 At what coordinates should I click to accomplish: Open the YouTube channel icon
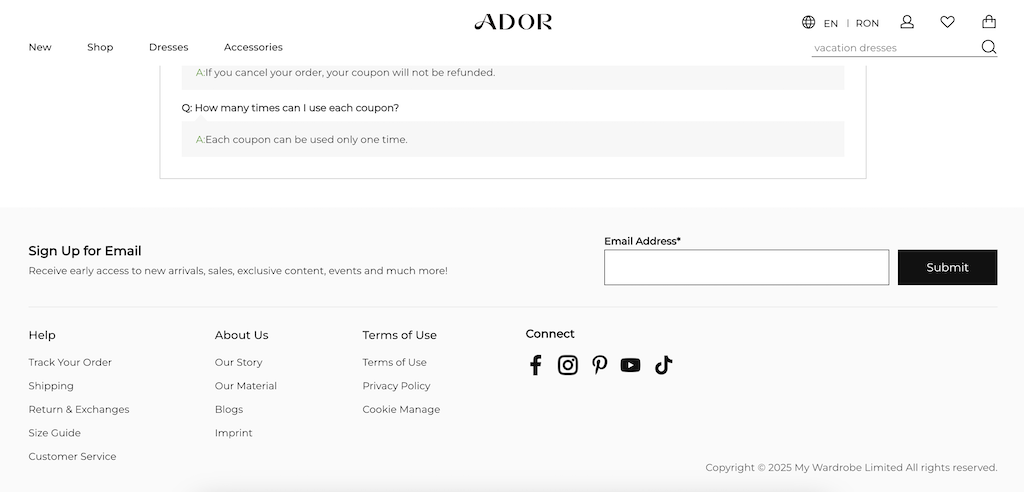click(x=630, y=365)
